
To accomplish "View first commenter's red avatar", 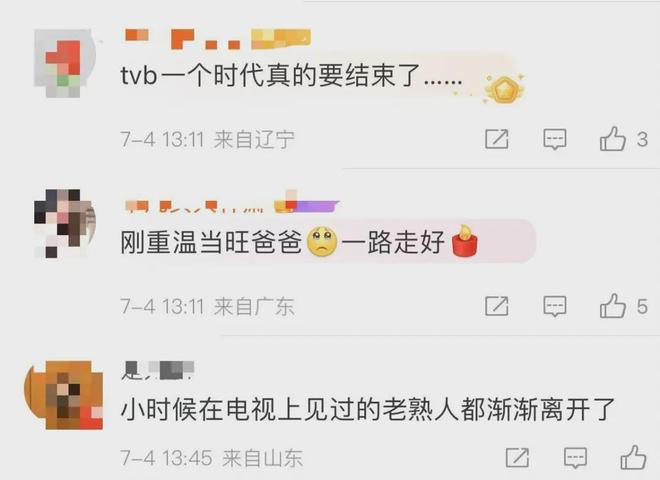I will [x=64, y=64].
